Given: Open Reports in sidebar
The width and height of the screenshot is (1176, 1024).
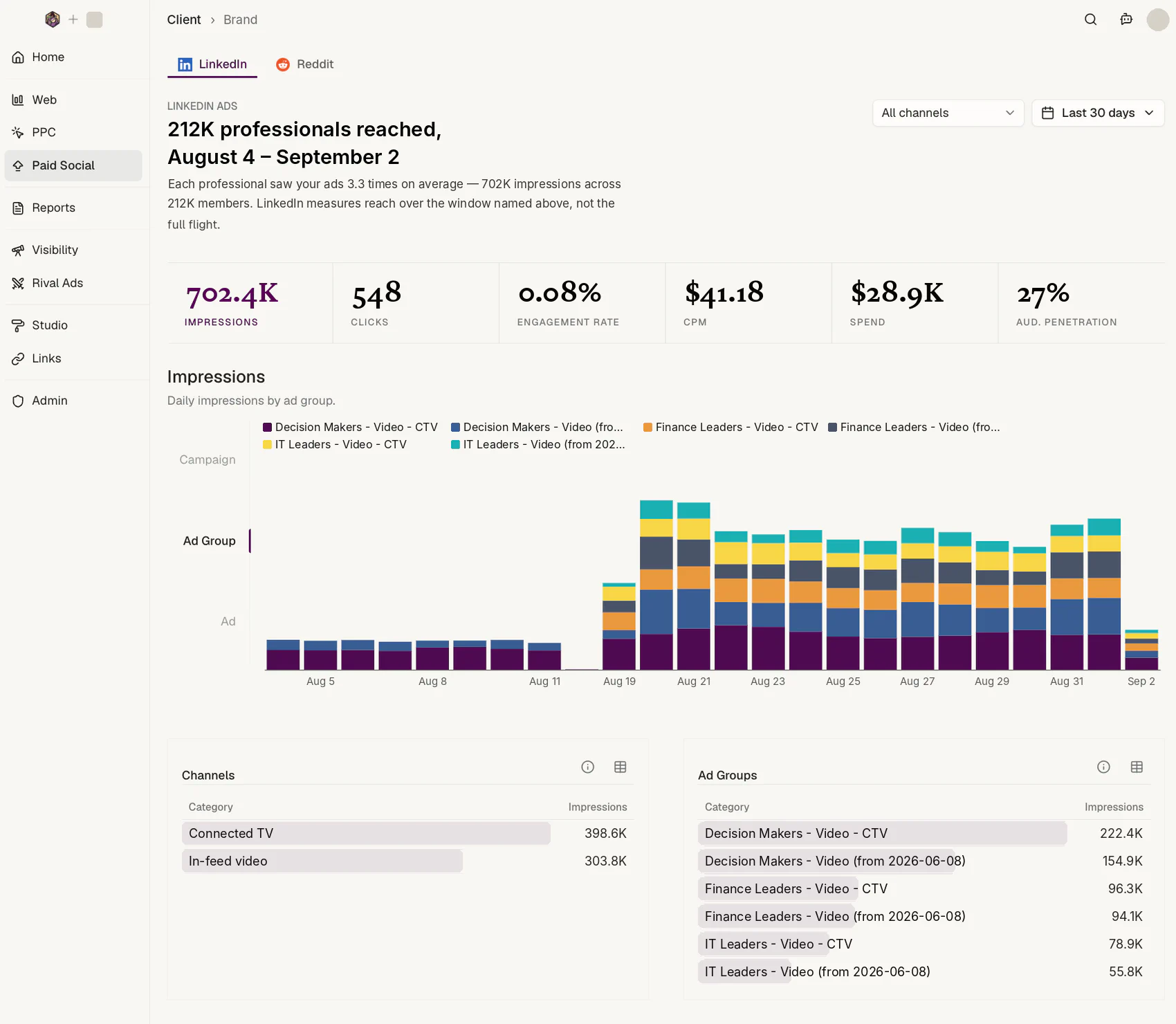Looking at the screenshot, I should point(73,208).
